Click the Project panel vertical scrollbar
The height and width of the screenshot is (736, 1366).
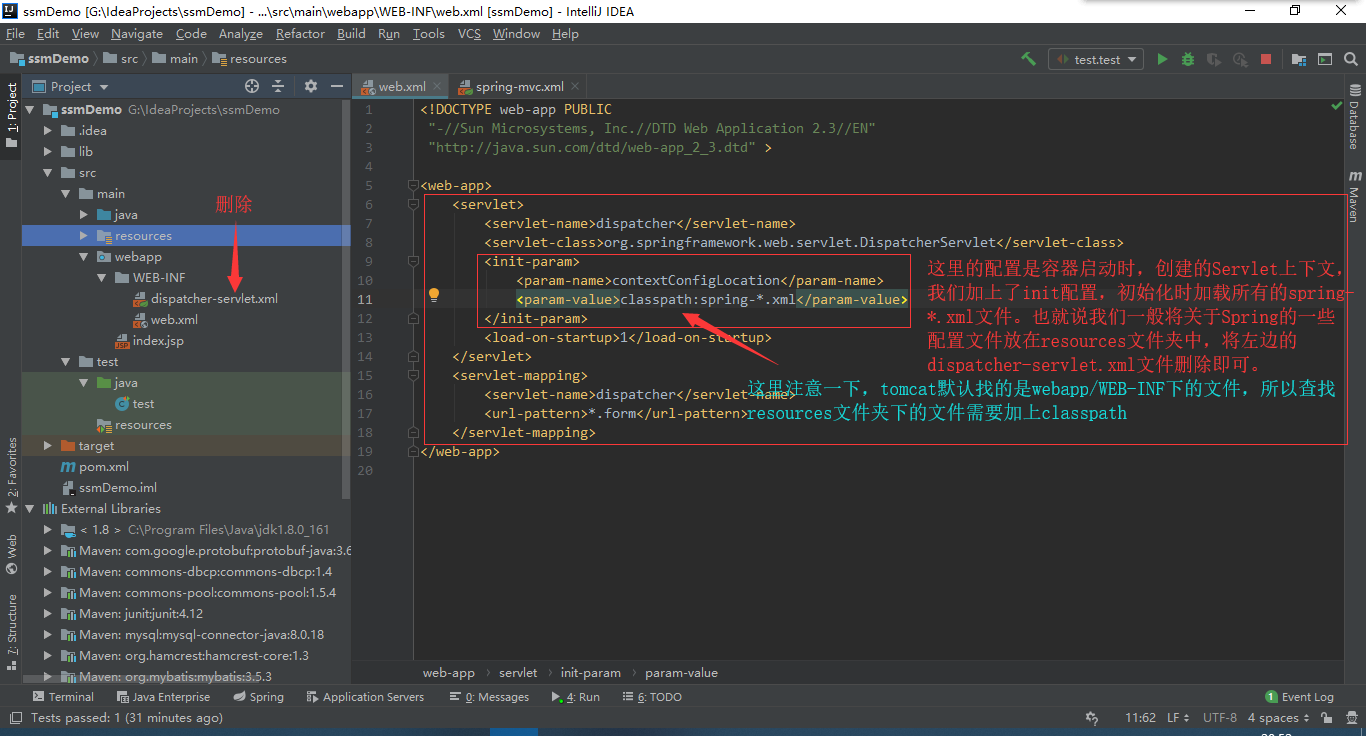(x=346, y=300)
